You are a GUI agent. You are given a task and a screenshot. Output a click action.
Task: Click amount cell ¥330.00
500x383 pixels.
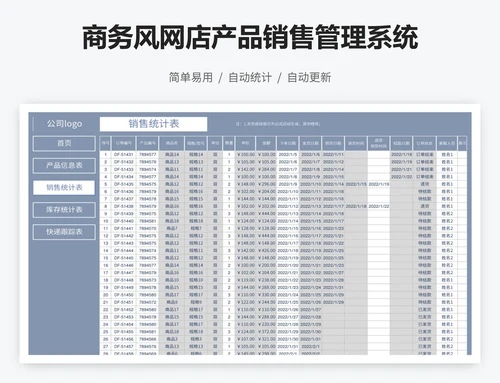tap(266, 295)
